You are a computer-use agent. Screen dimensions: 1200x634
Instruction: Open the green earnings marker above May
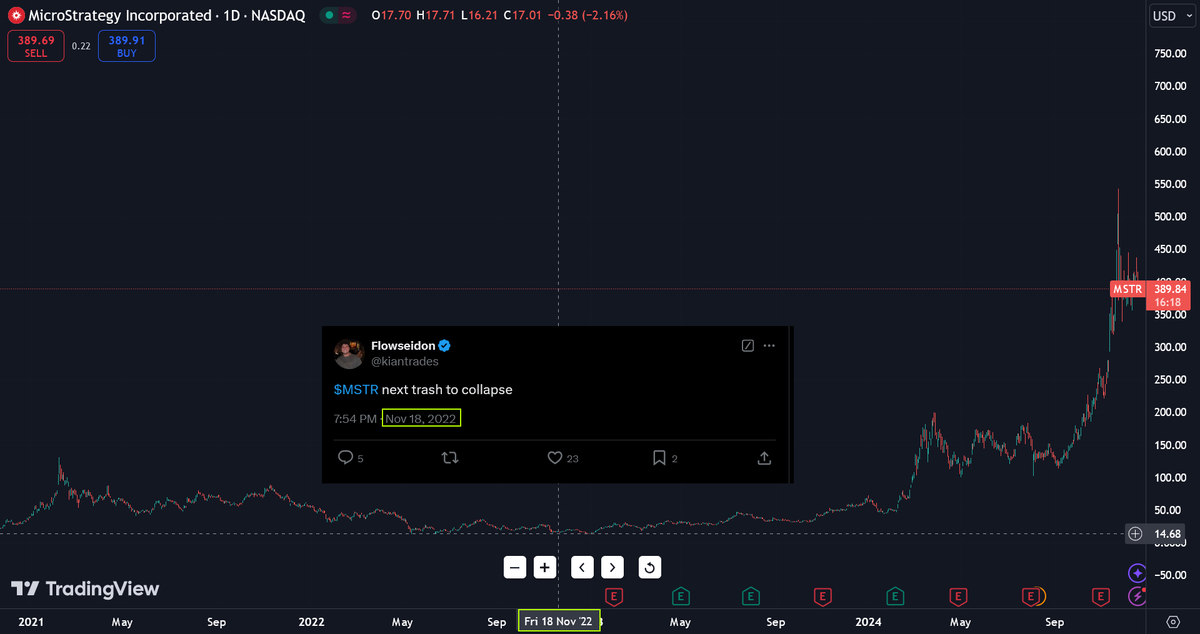coord(681,596)
